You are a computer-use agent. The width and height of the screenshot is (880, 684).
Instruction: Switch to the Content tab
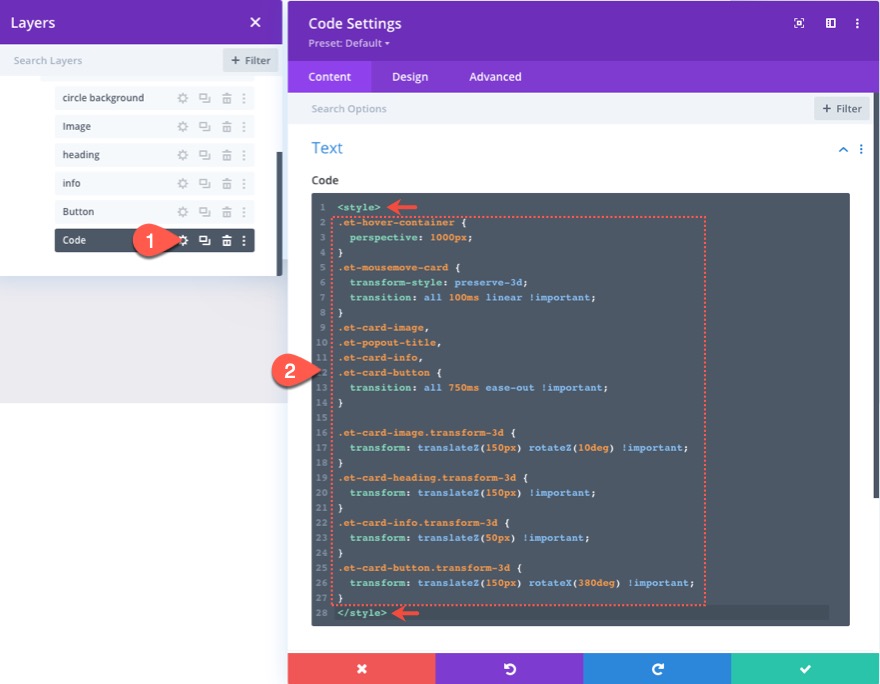pos(329,77)
